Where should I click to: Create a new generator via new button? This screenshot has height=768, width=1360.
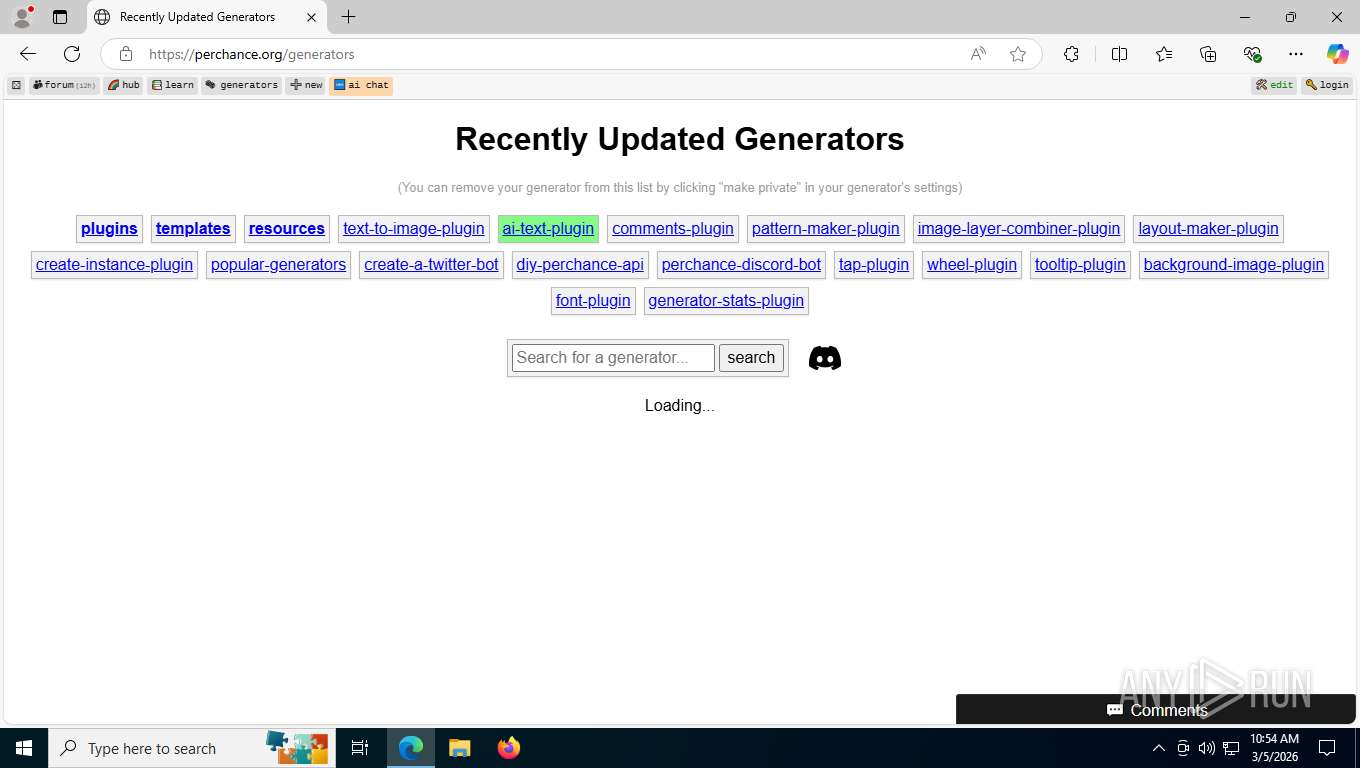pyautogui.click(x=306, y=85)
